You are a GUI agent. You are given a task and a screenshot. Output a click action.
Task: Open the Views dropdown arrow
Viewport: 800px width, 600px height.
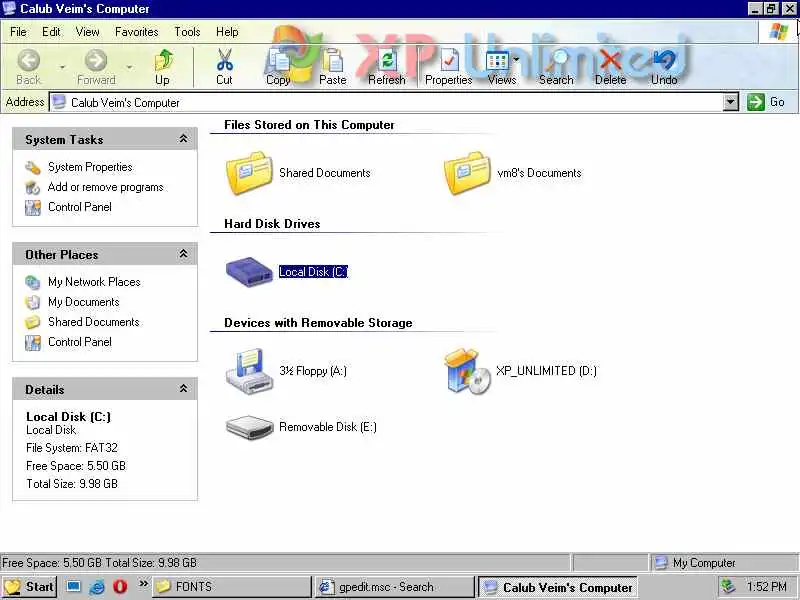(516, 60)
